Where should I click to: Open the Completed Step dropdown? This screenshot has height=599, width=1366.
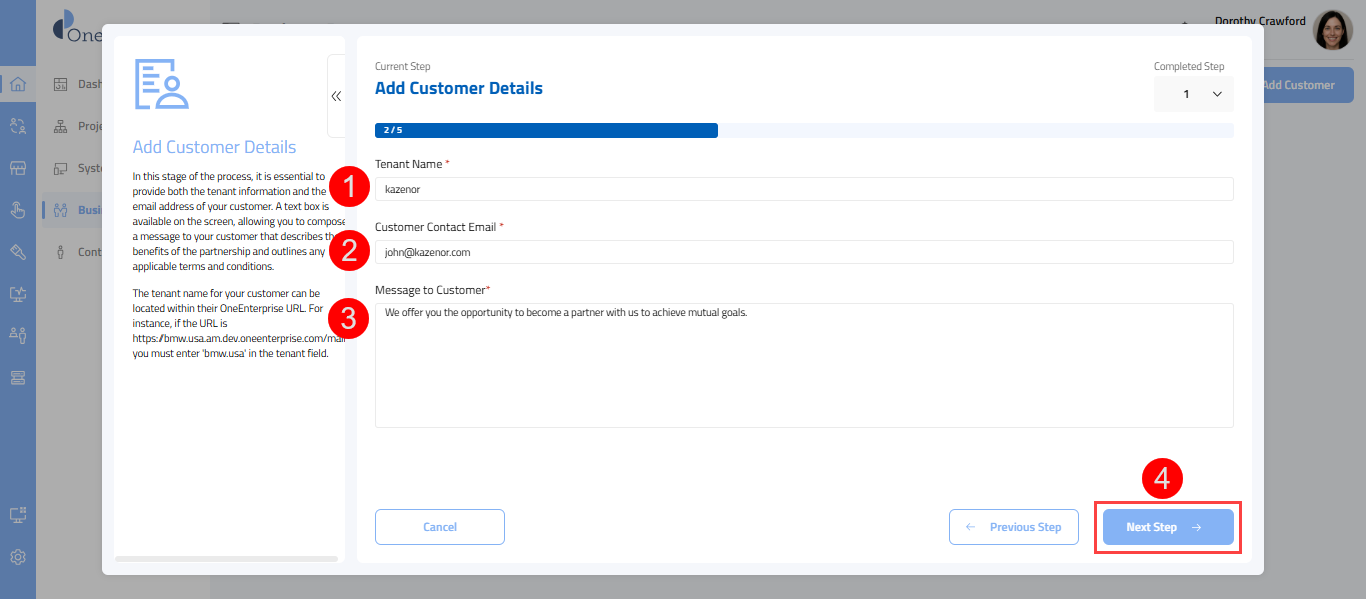click(x=1193, y=94)
